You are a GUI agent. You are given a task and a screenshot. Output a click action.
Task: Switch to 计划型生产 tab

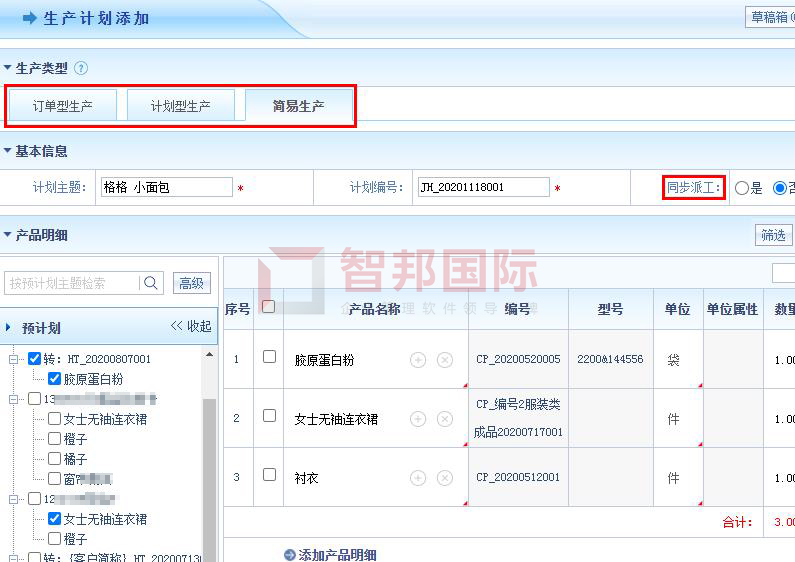180,106
